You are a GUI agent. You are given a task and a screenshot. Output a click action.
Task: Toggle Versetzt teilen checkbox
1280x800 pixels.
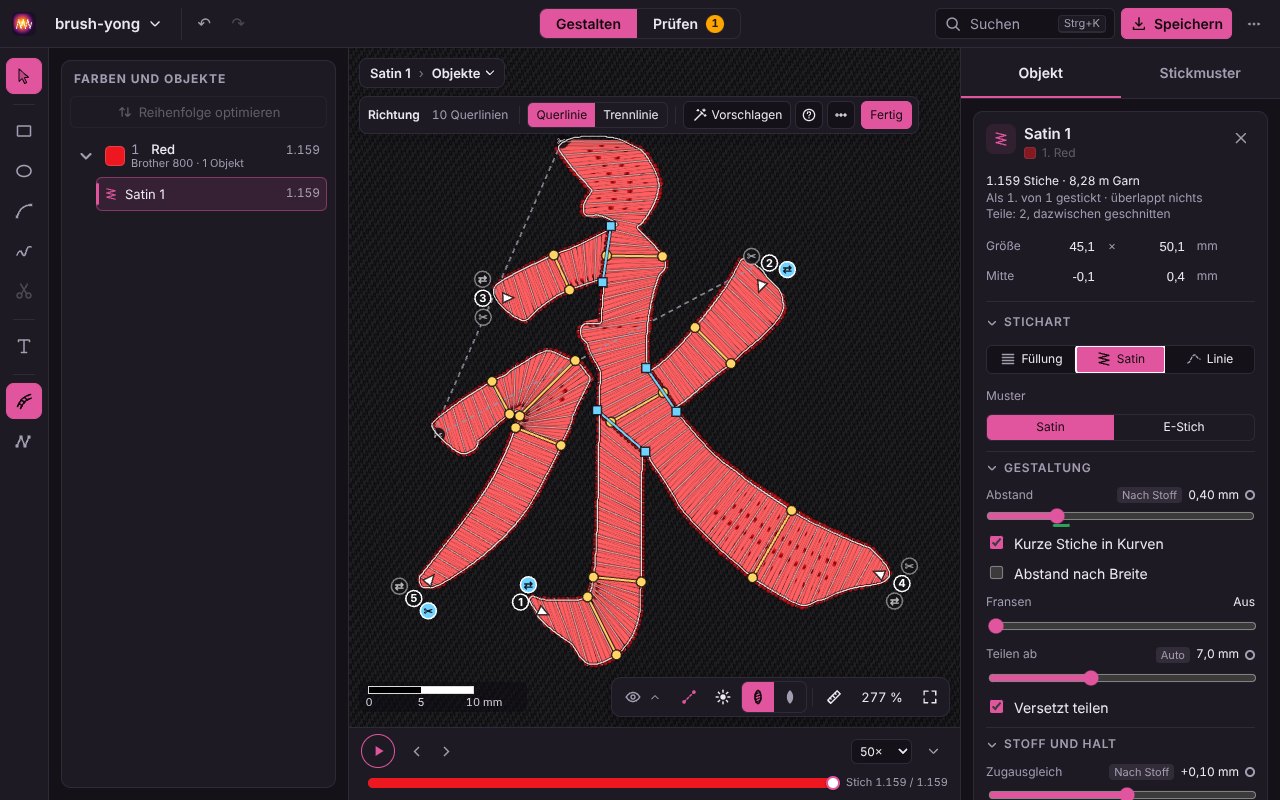(996, 707)
